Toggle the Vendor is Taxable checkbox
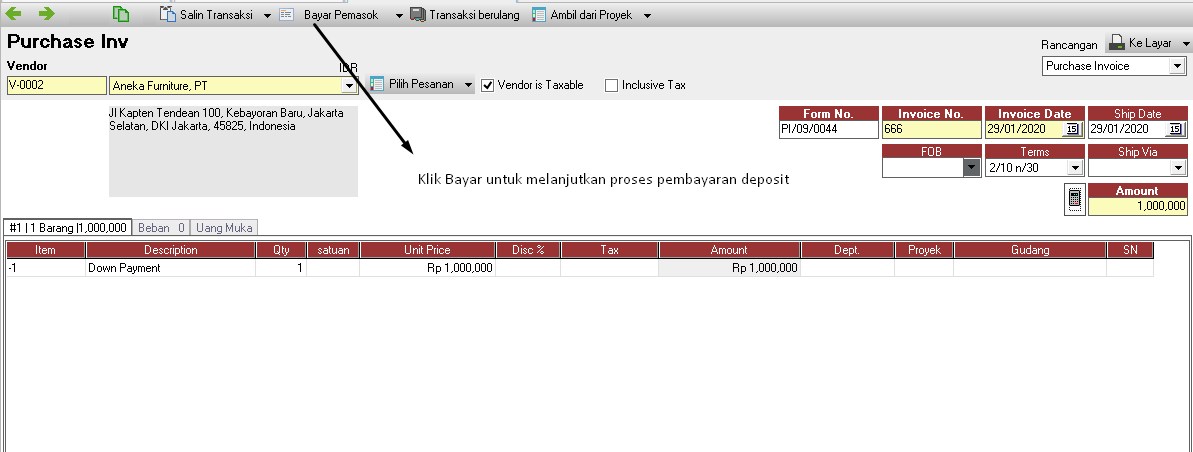The image size is (1193, 452). [x=488, y=86]
